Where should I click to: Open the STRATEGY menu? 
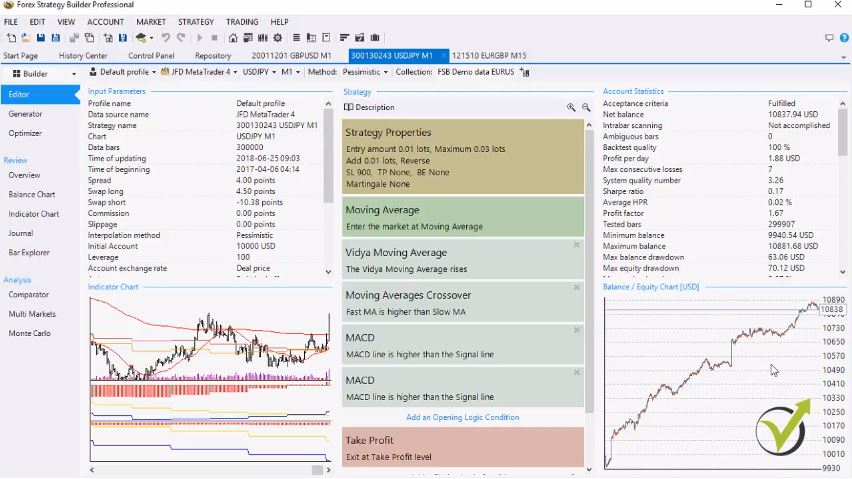pyautogui.click(x=196, y=22)
